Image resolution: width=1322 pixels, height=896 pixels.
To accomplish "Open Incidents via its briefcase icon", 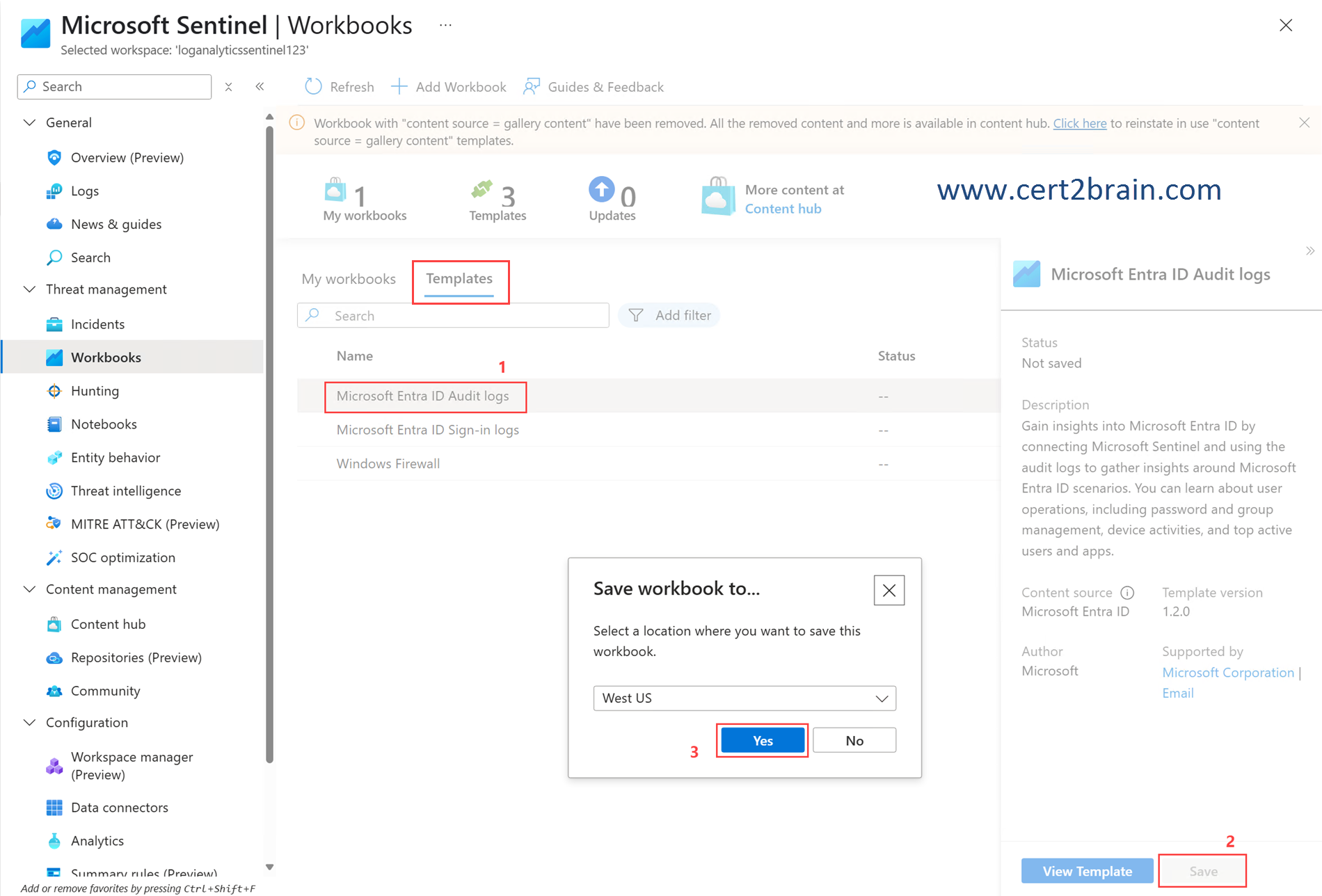I will 54,324.
